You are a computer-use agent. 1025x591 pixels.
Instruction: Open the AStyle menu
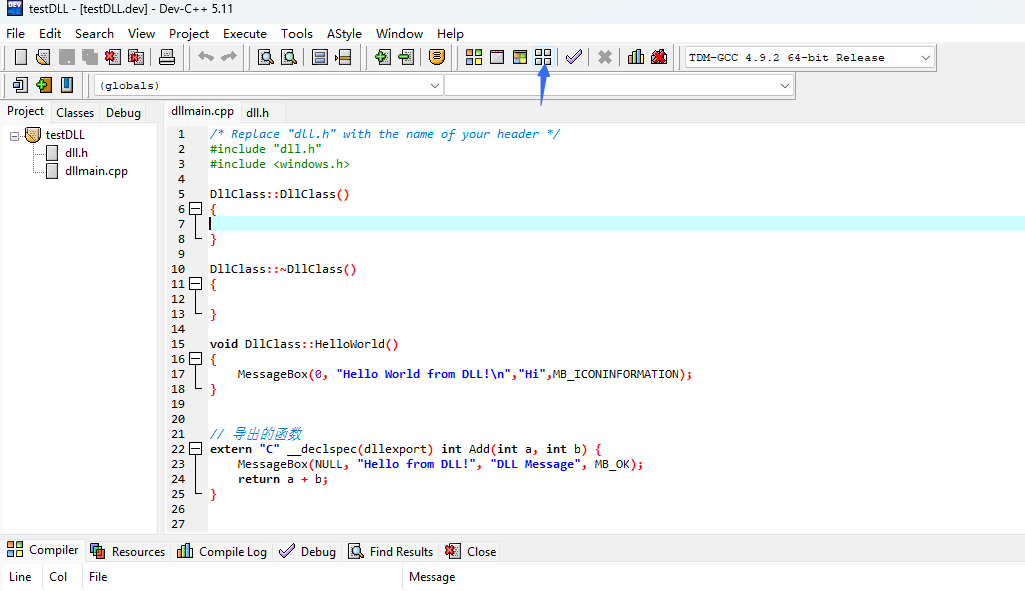pyautogui.click(x=344, y=33)
